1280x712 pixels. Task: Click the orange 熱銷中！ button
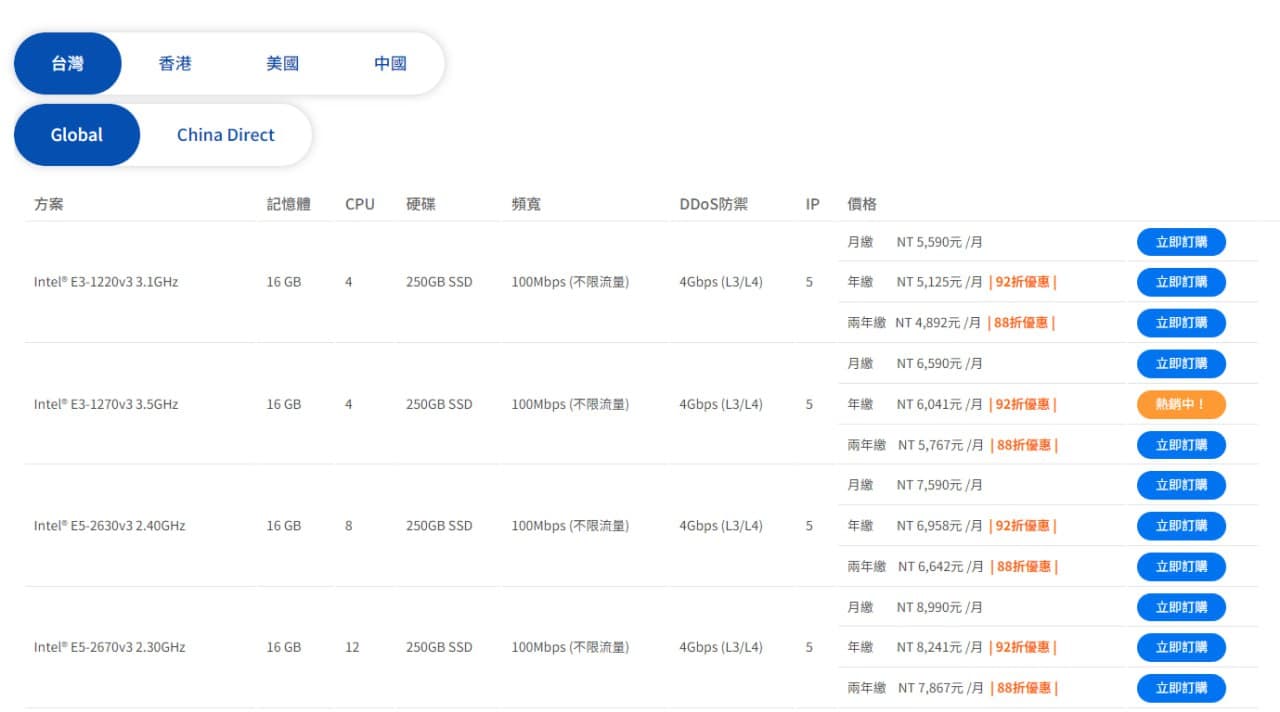[1181, 404]
